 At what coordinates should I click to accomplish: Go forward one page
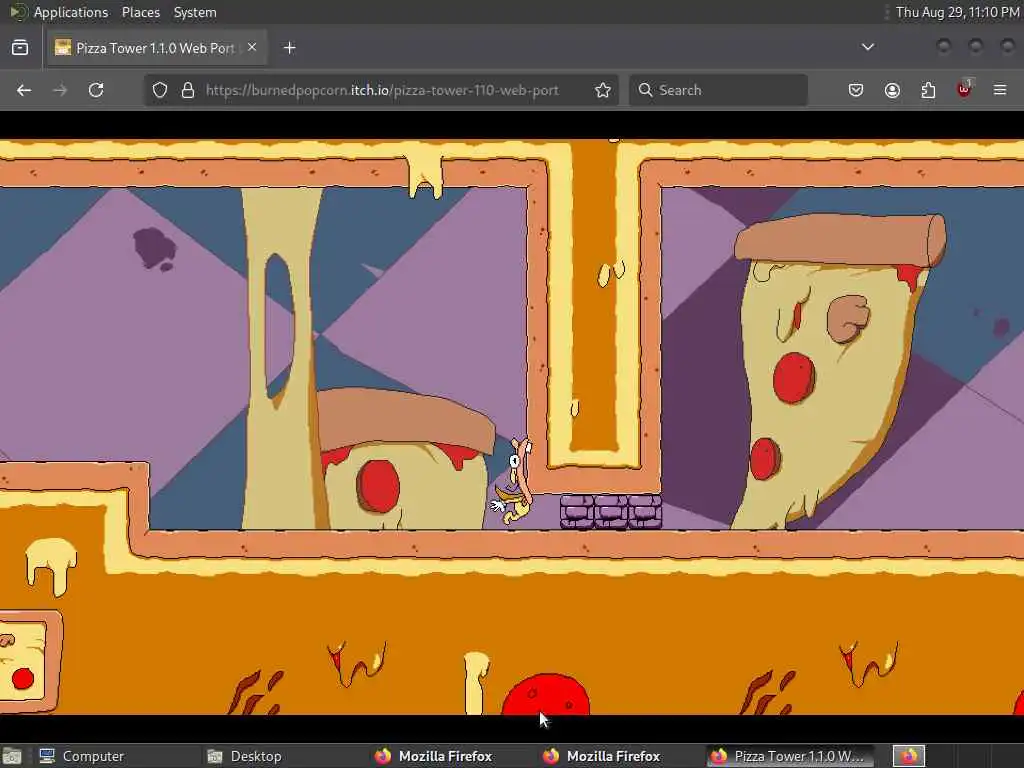(60, 90)
